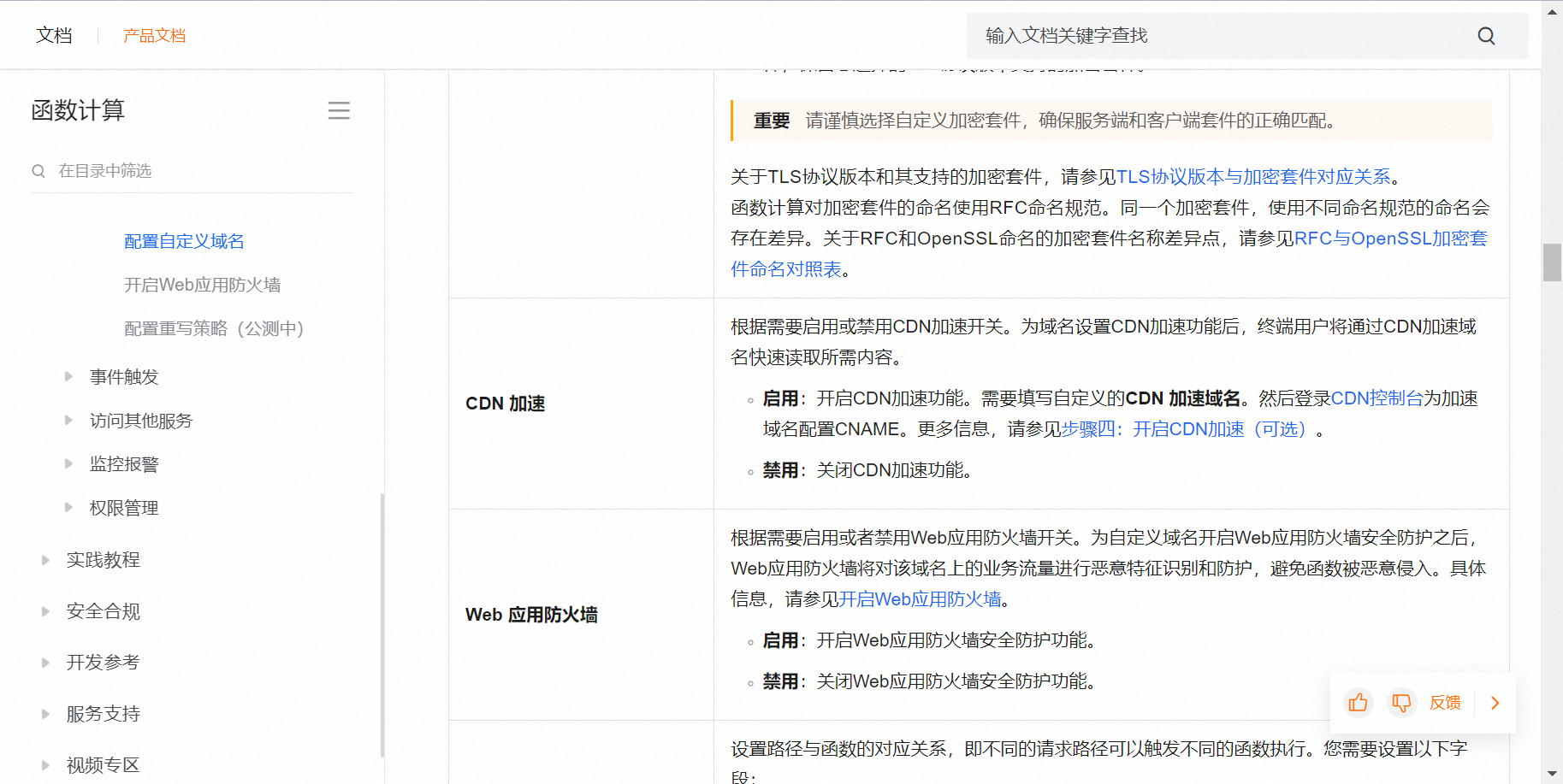1563x784 pixels.
Task: Open 服务支持 sidebar section
Action: [104, 714]
